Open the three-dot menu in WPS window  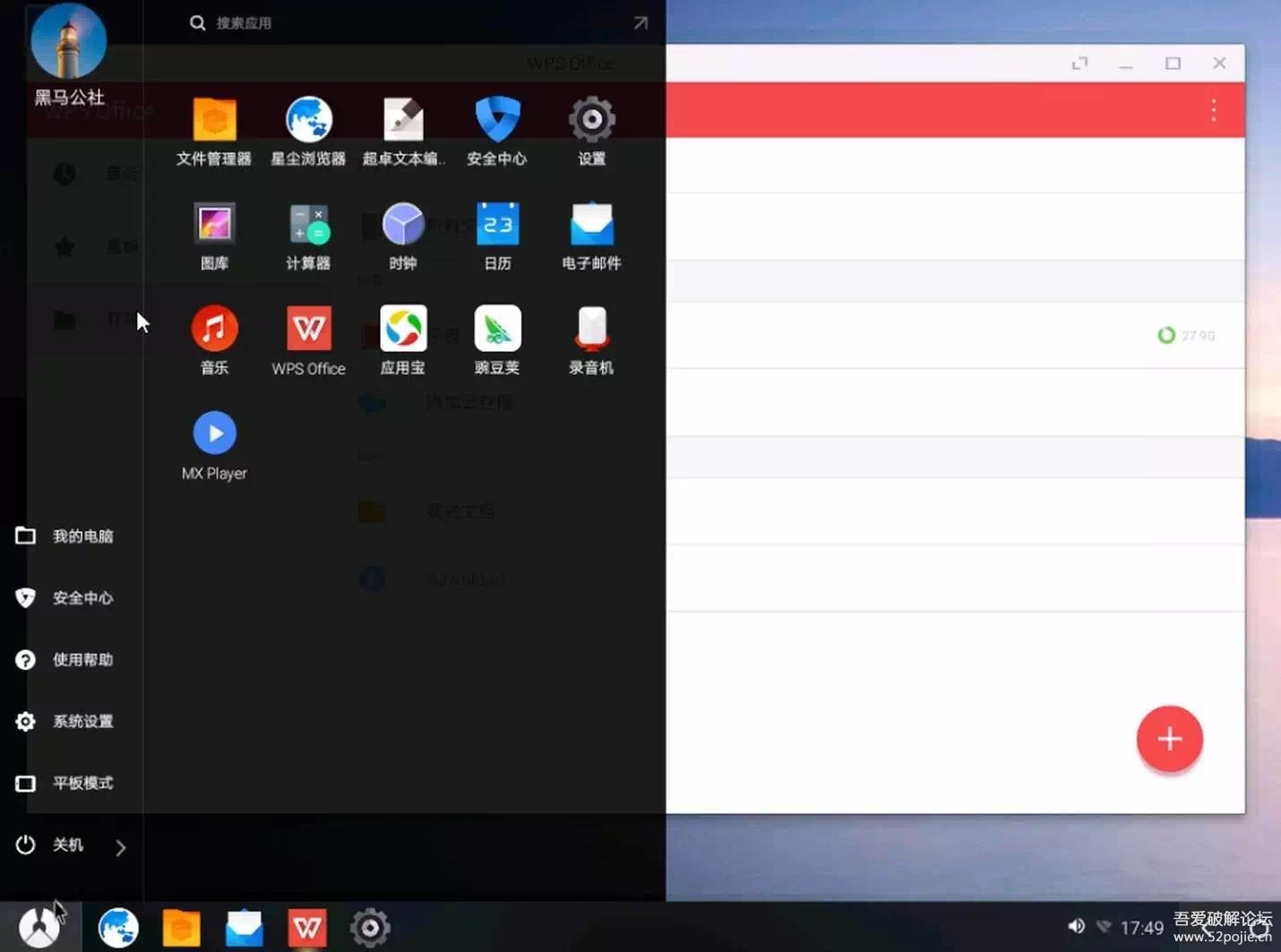(1214, 110)
